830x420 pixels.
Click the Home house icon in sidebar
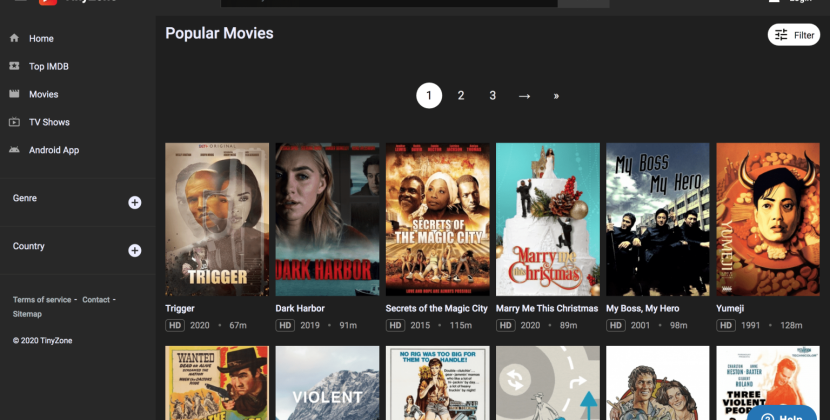[14, 38]
